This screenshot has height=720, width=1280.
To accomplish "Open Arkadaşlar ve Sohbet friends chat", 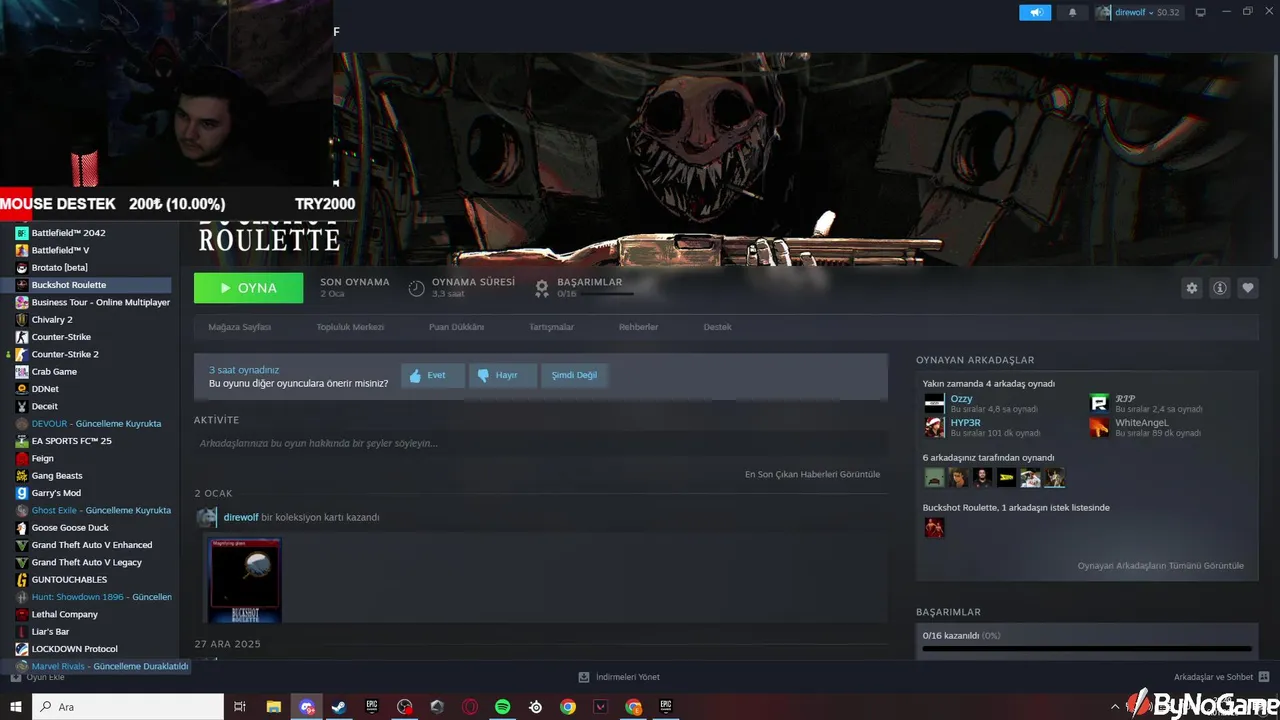I will [x=1222, y=677].
